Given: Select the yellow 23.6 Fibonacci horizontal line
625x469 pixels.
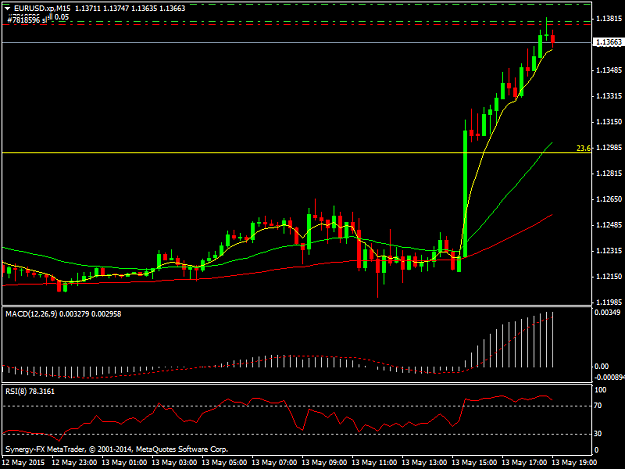Looking at the screenshot, I should (x=297, y=153).
